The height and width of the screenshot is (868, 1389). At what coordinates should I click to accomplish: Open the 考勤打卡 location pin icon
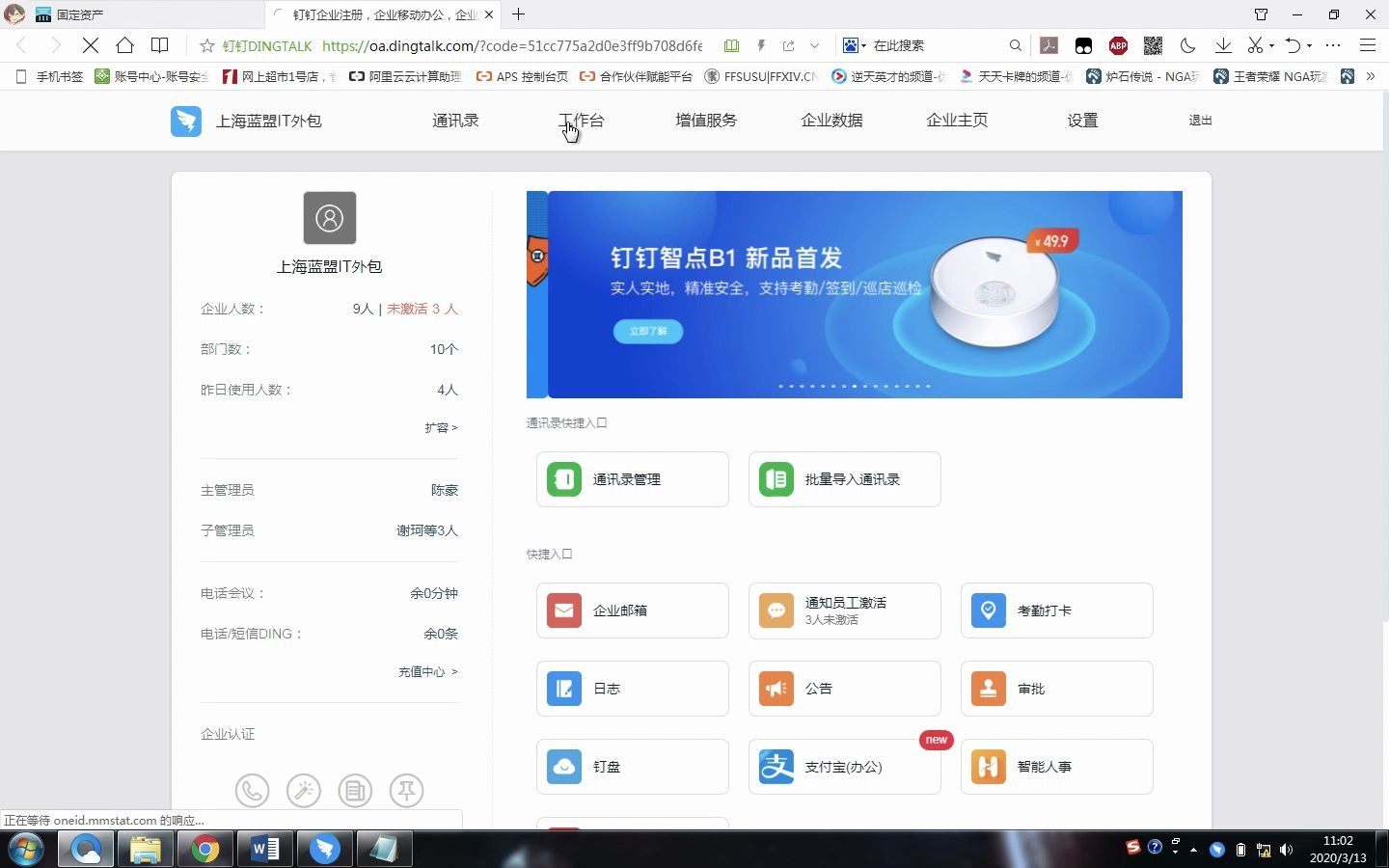[989, 610]
